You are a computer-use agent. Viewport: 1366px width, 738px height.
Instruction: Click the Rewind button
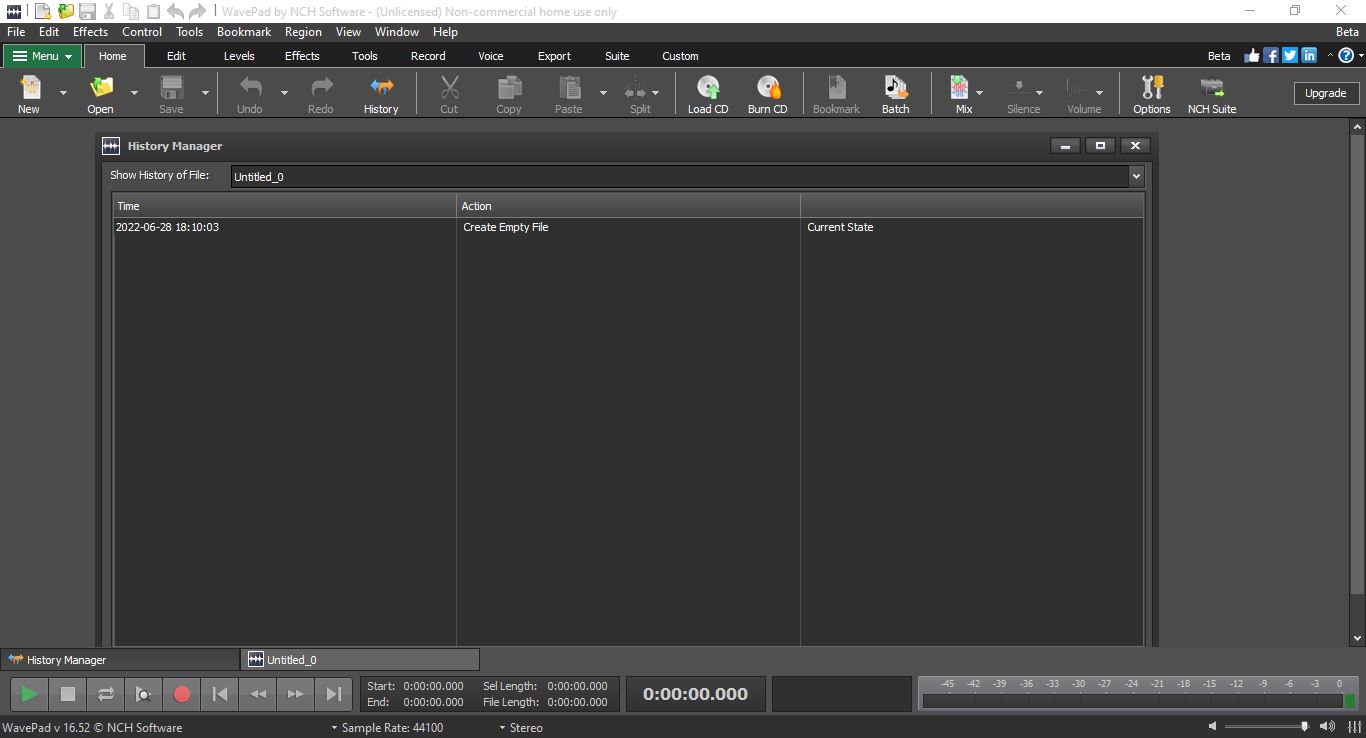(x=258, y=693)
